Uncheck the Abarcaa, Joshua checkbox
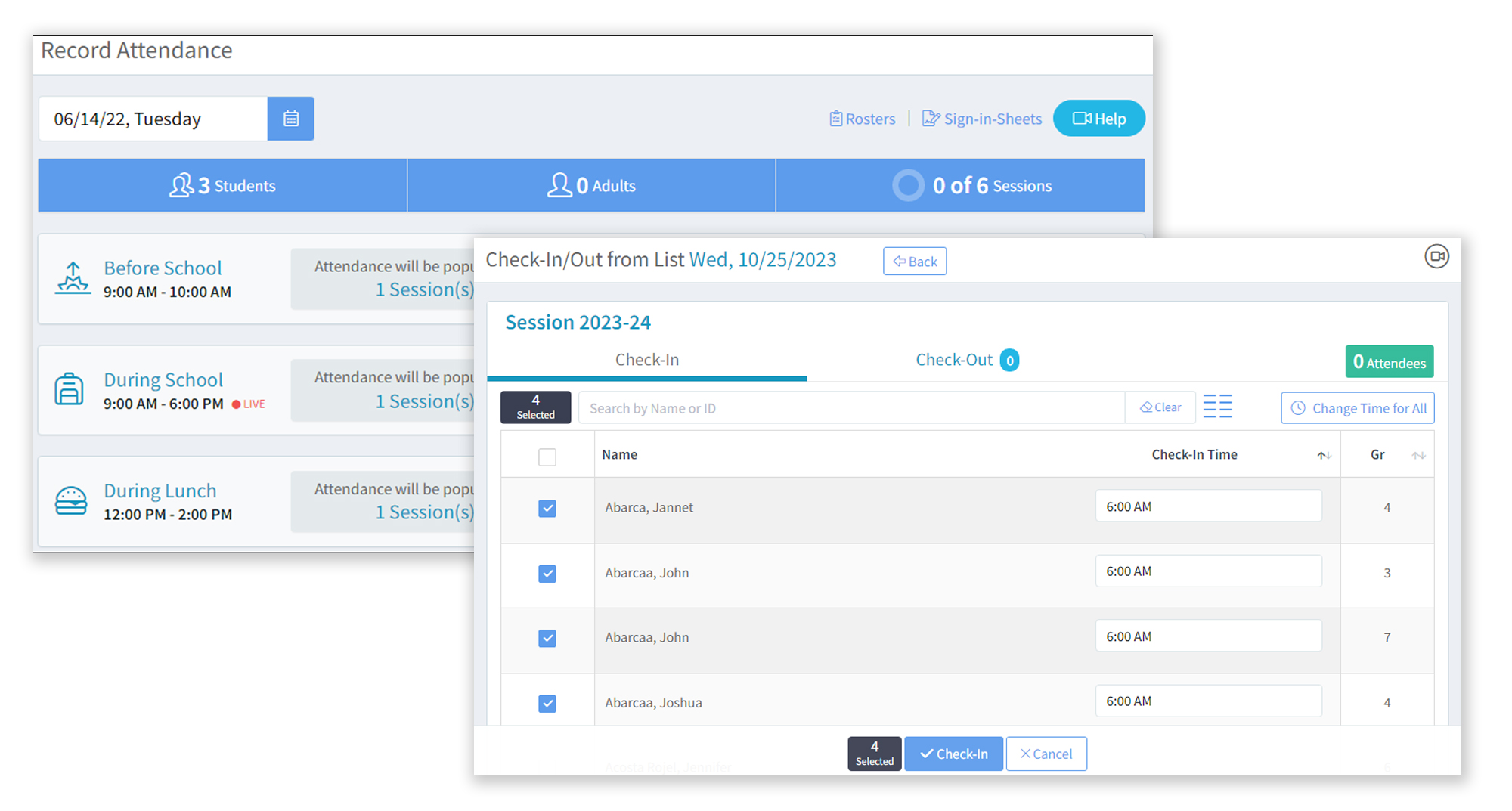 point(547,704)
